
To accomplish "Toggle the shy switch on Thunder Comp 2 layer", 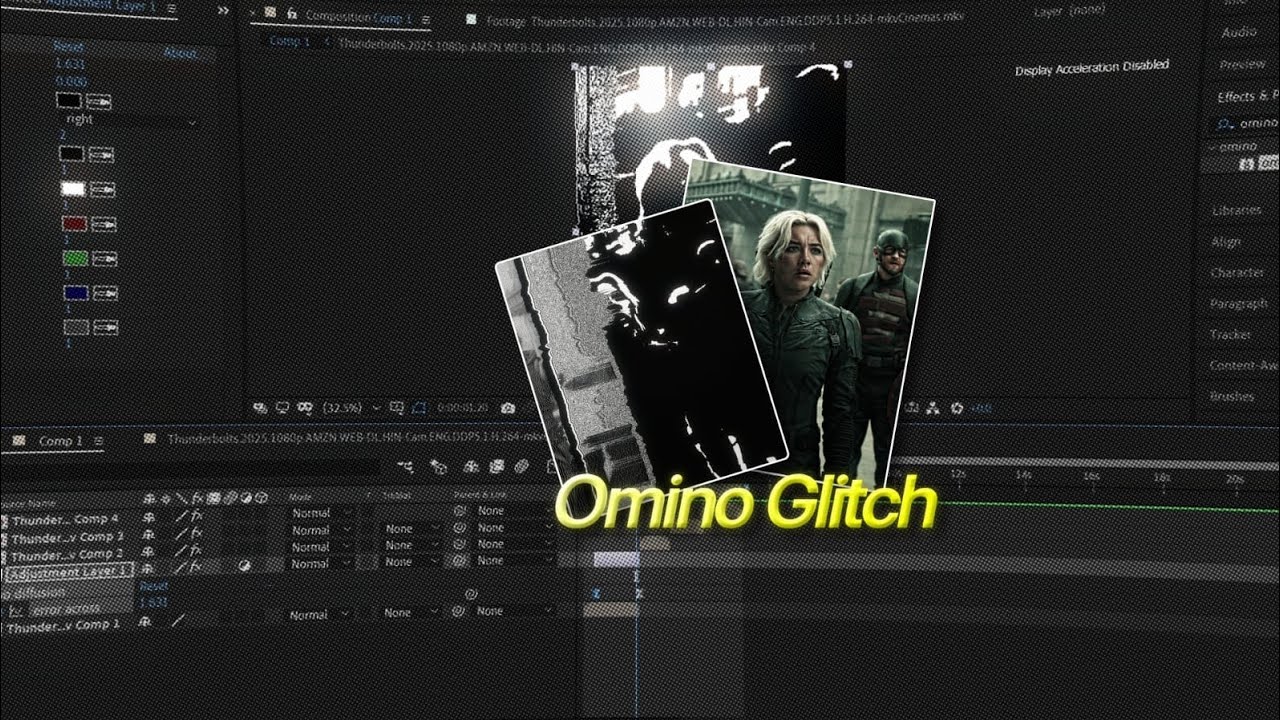I will 149,551.
